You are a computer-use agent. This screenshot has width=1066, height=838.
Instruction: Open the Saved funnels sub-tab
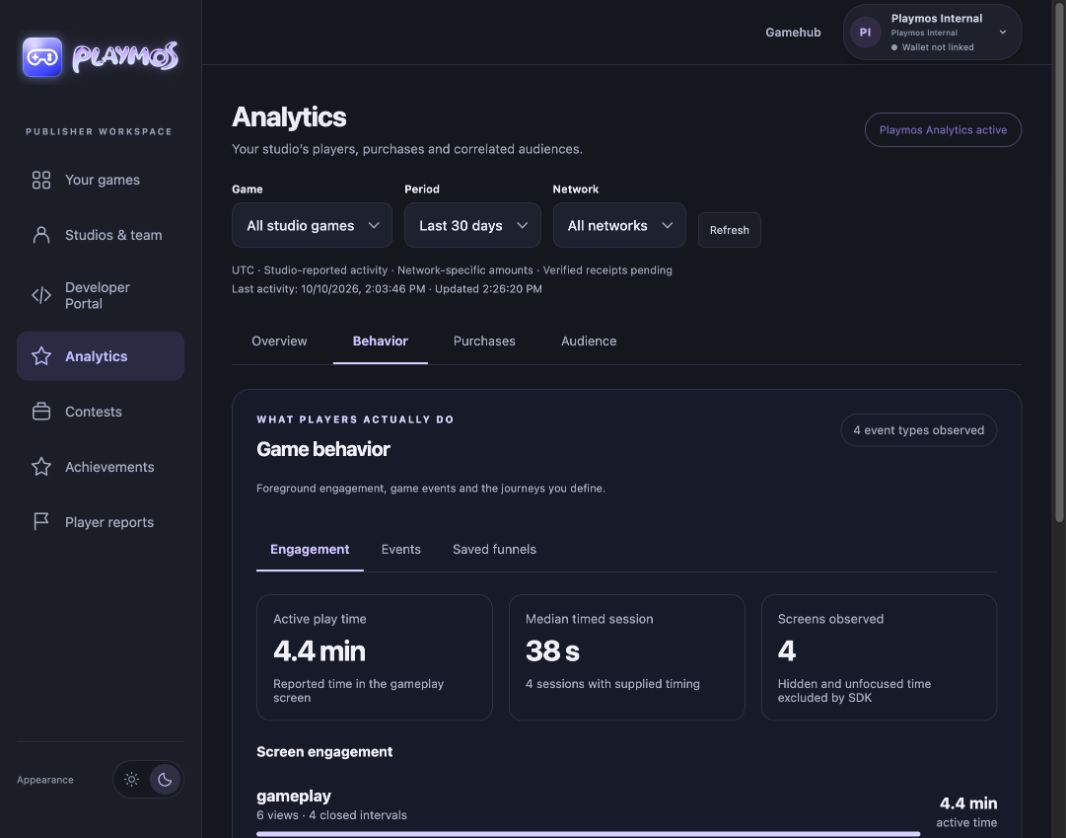pyautogui.click(x=494, y=549)
